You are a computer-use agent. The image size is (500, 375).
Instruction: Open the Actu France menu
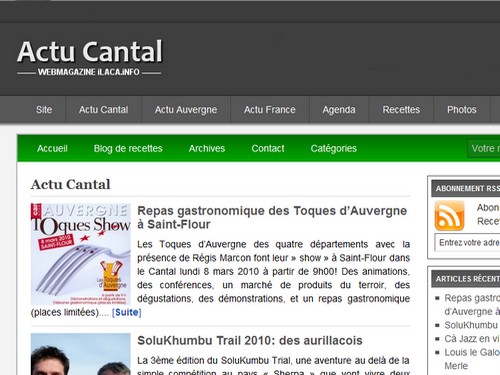coord(270,110)
